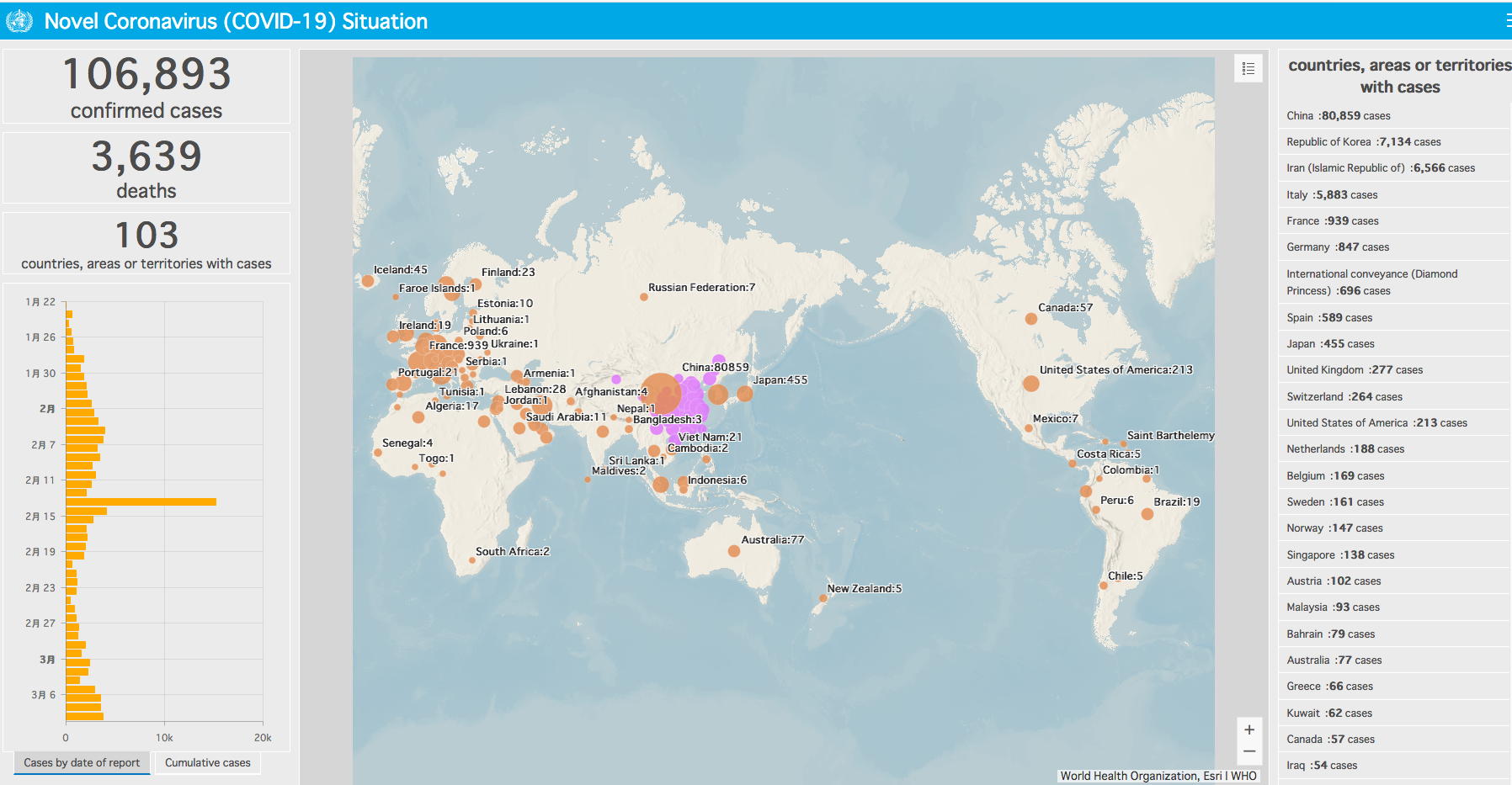Click the WHO emblem logo in header
Viewport: 1512px width, 785px height.
[x=19, y=21]
